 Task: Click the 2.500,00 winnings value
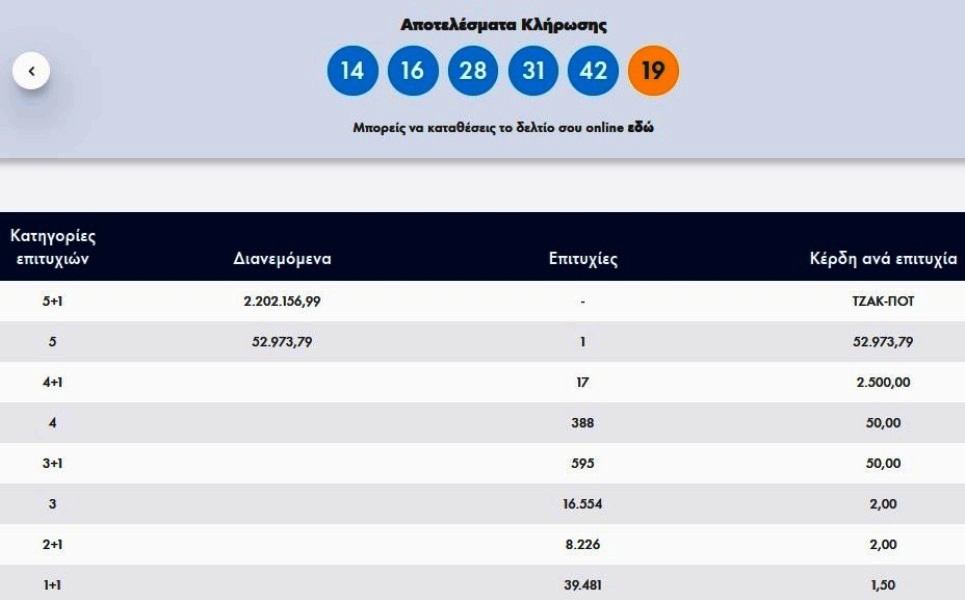coord(883,382)
